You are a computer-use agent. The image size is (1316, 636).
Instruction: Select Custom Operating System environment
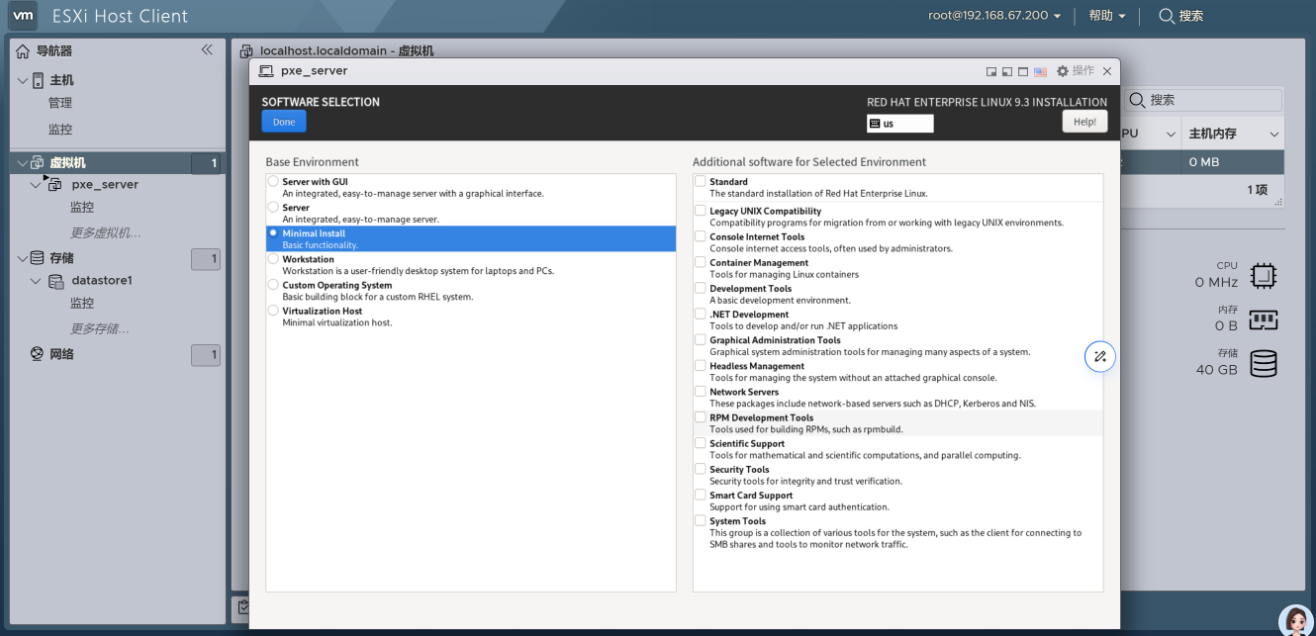(273, 285)
